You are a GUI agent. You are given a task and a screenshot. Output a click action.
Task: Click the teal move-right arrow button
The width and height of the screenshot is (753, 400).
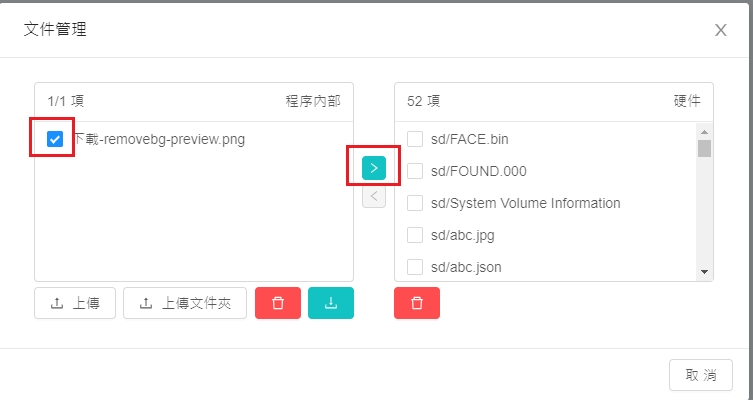(373, 167)
